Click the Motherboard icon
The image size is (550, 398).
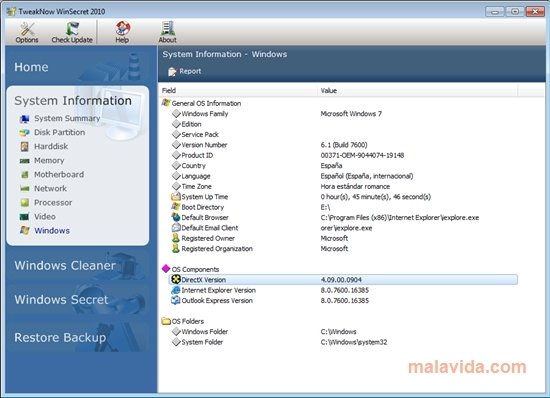[x=25, y=175]
